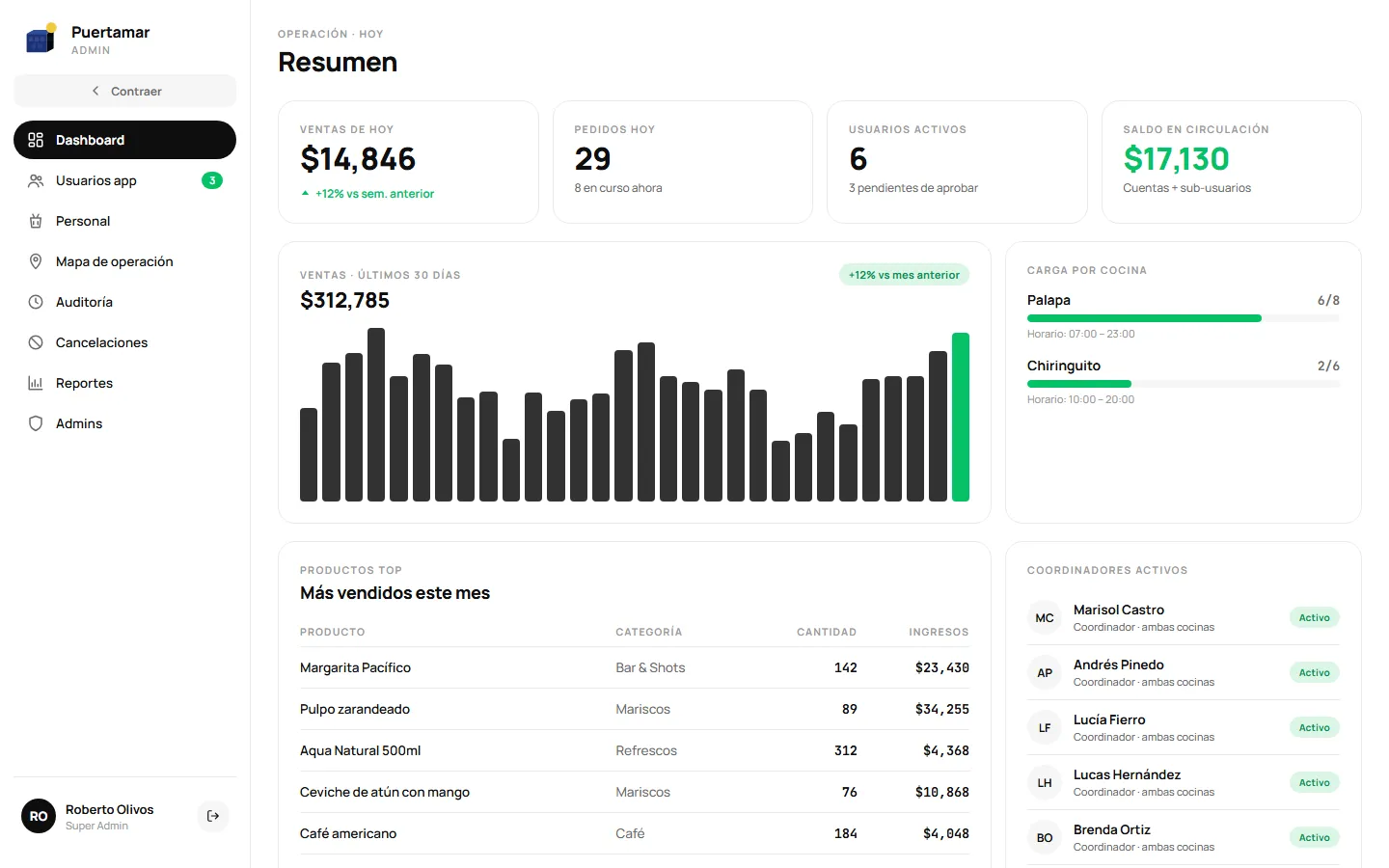Click the Usuarios app people icon
This screenshot has width=1389, height=868.
click(36, 180)
